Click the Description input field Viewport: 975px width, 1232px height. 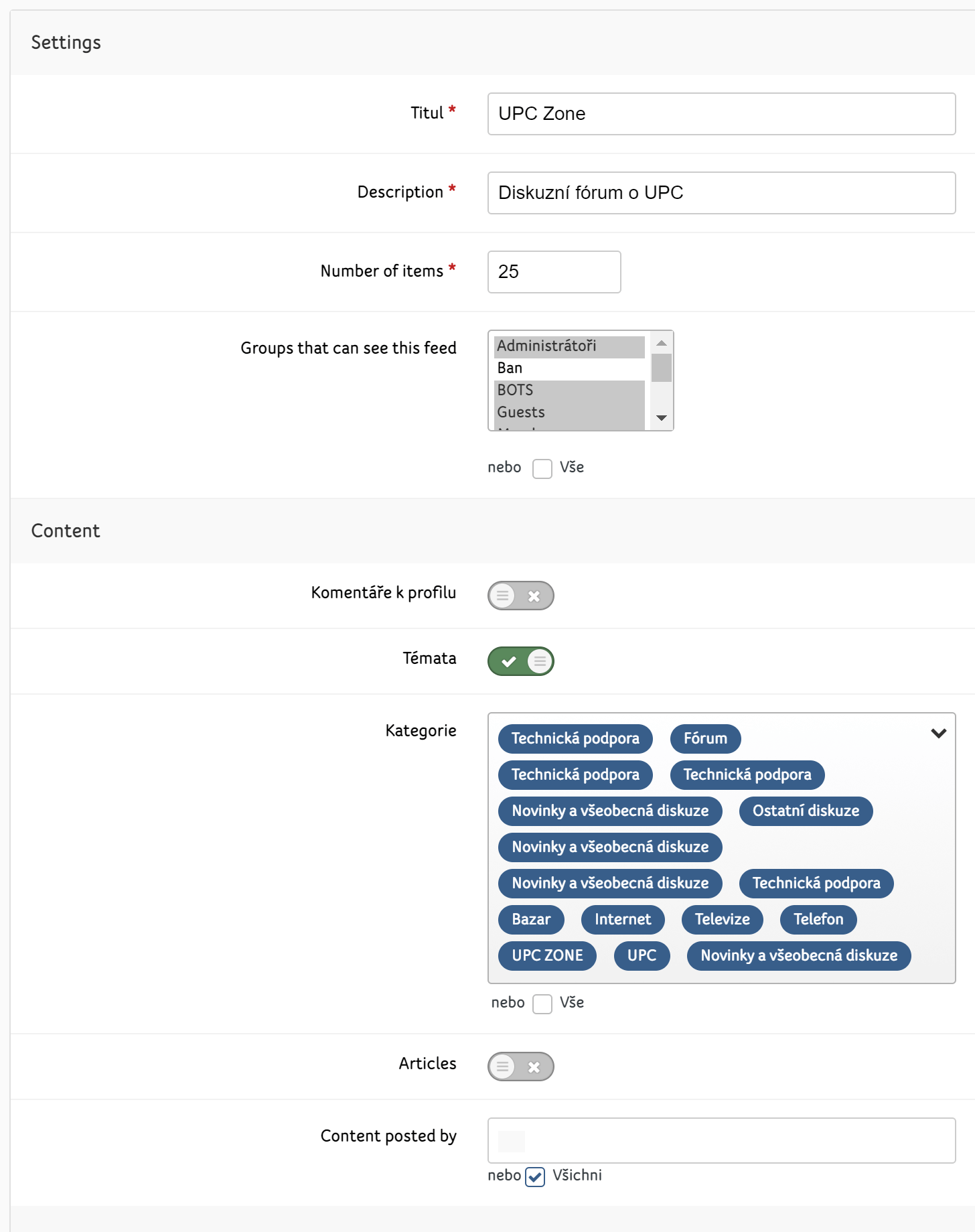click(x=721, y=193)
